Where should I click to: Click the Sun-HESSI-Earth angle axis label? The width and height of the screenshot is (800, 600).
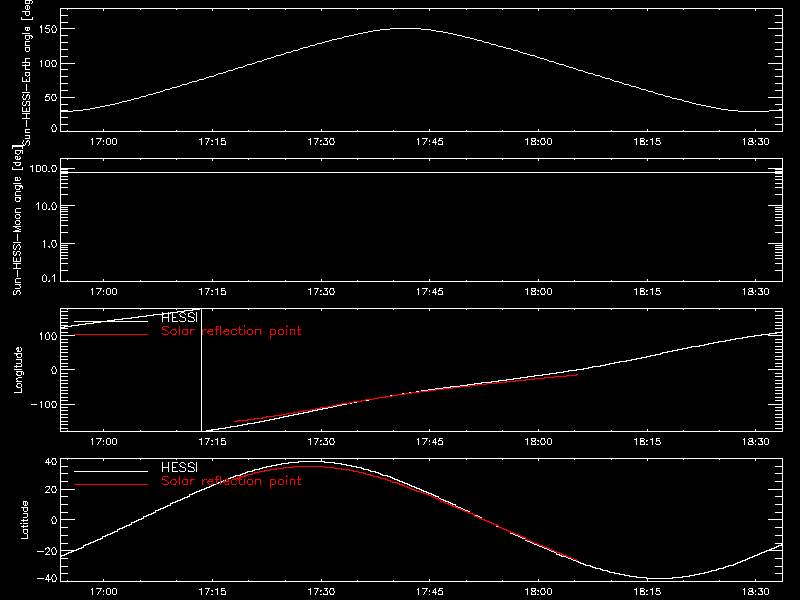coord(27,73)
